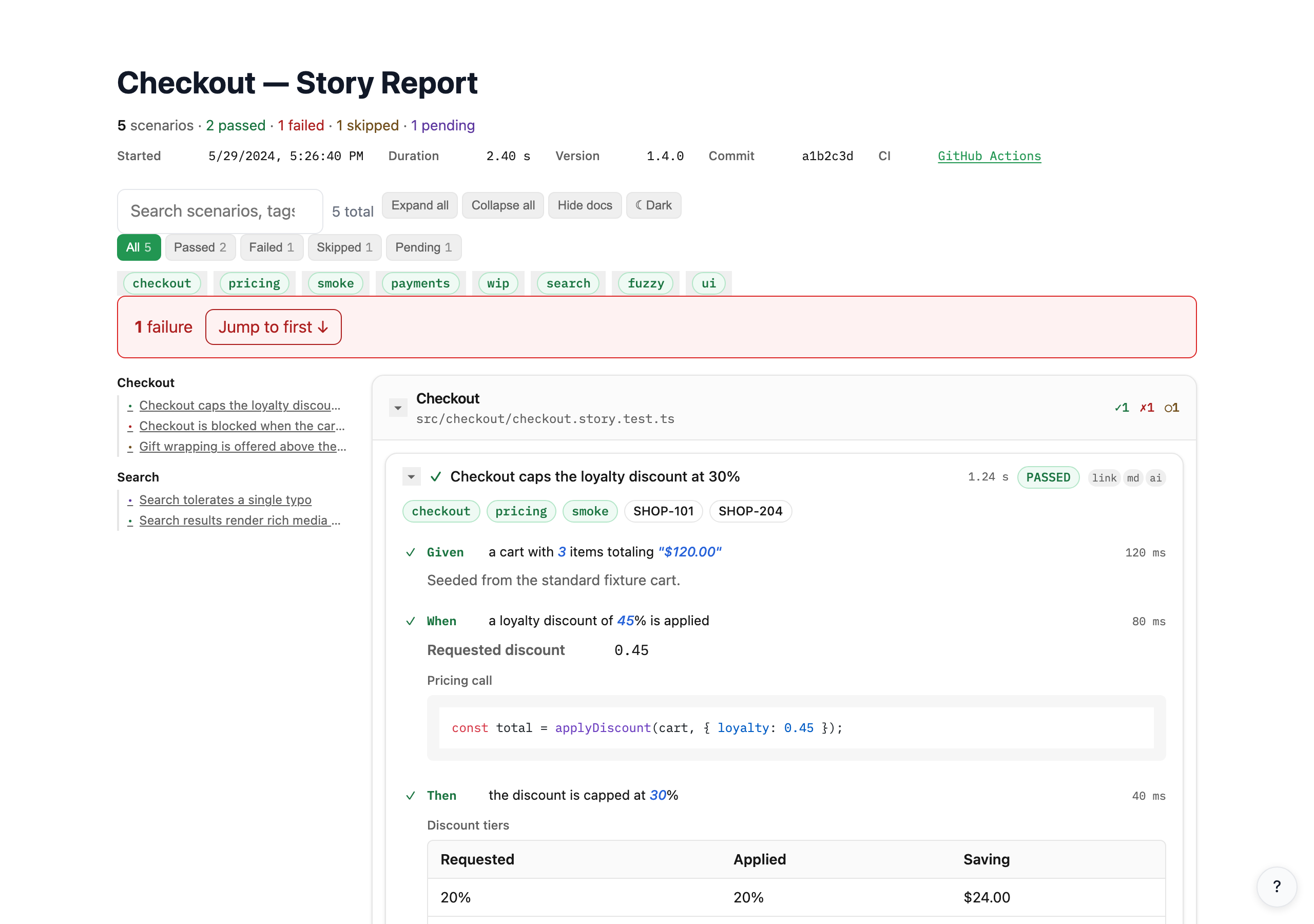
Task: Toggle the payments tag filter
Action: (420, 283)
